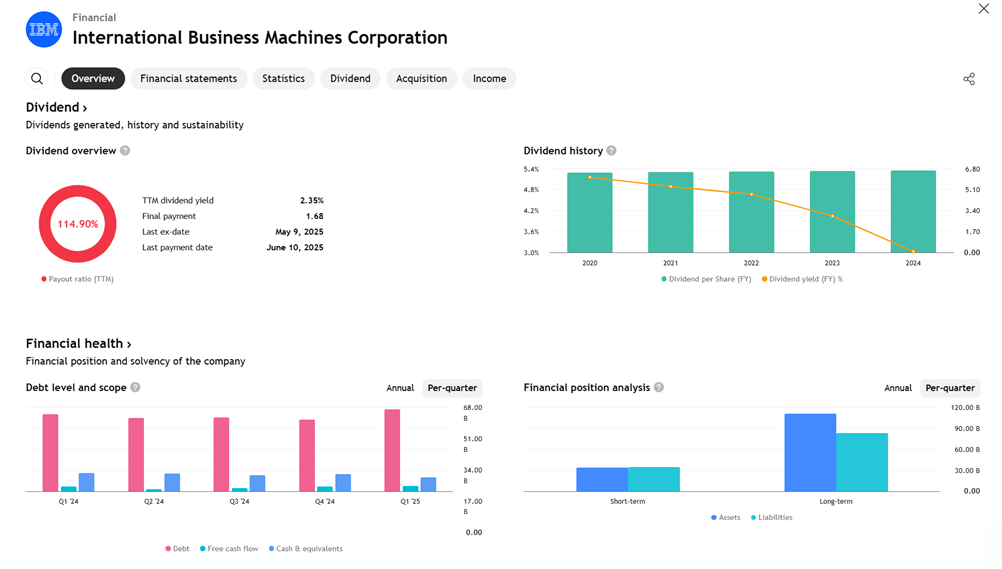Click the Q1 '24 debt bar
This screenshot has height=569, width=1002.
click(x=50, y=453)
